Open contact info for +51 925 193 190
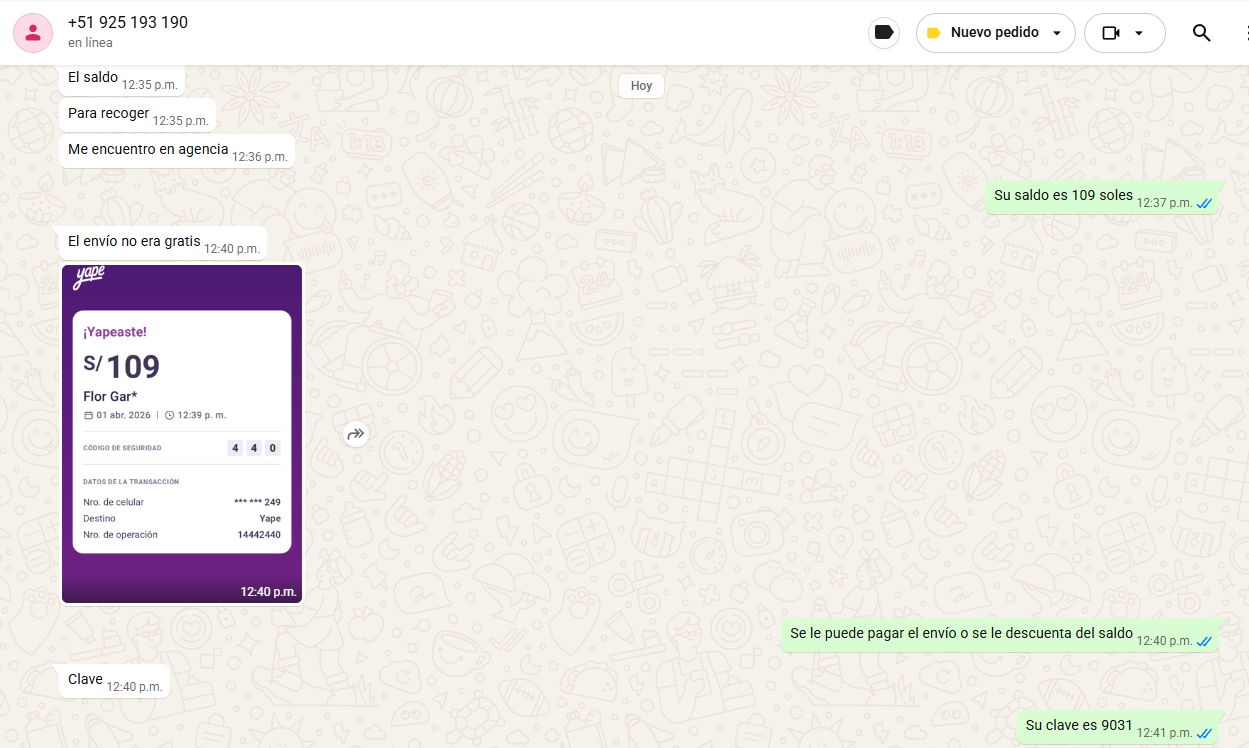 [128, 23]
